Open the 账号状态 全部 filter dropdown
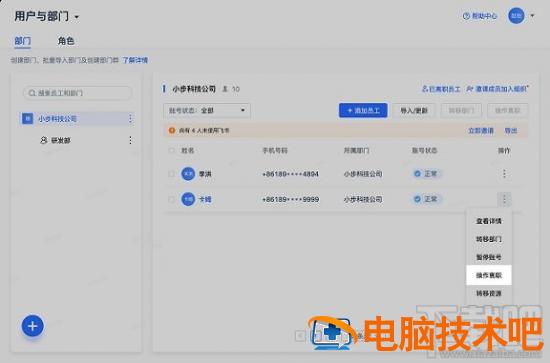550x363 pixels. pos(207,110)
